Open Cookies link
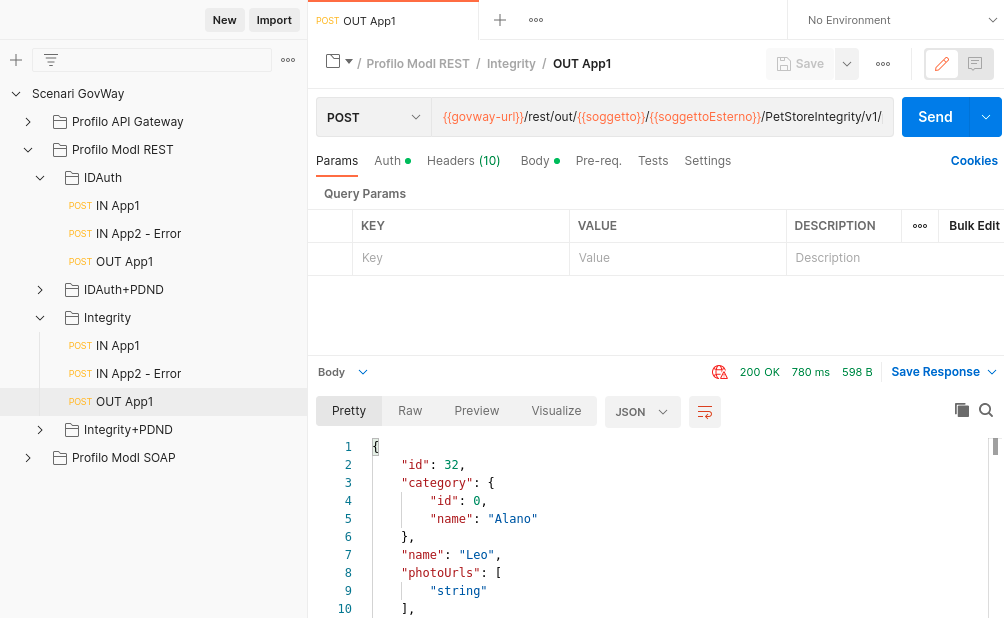 [x=974, y=161]
